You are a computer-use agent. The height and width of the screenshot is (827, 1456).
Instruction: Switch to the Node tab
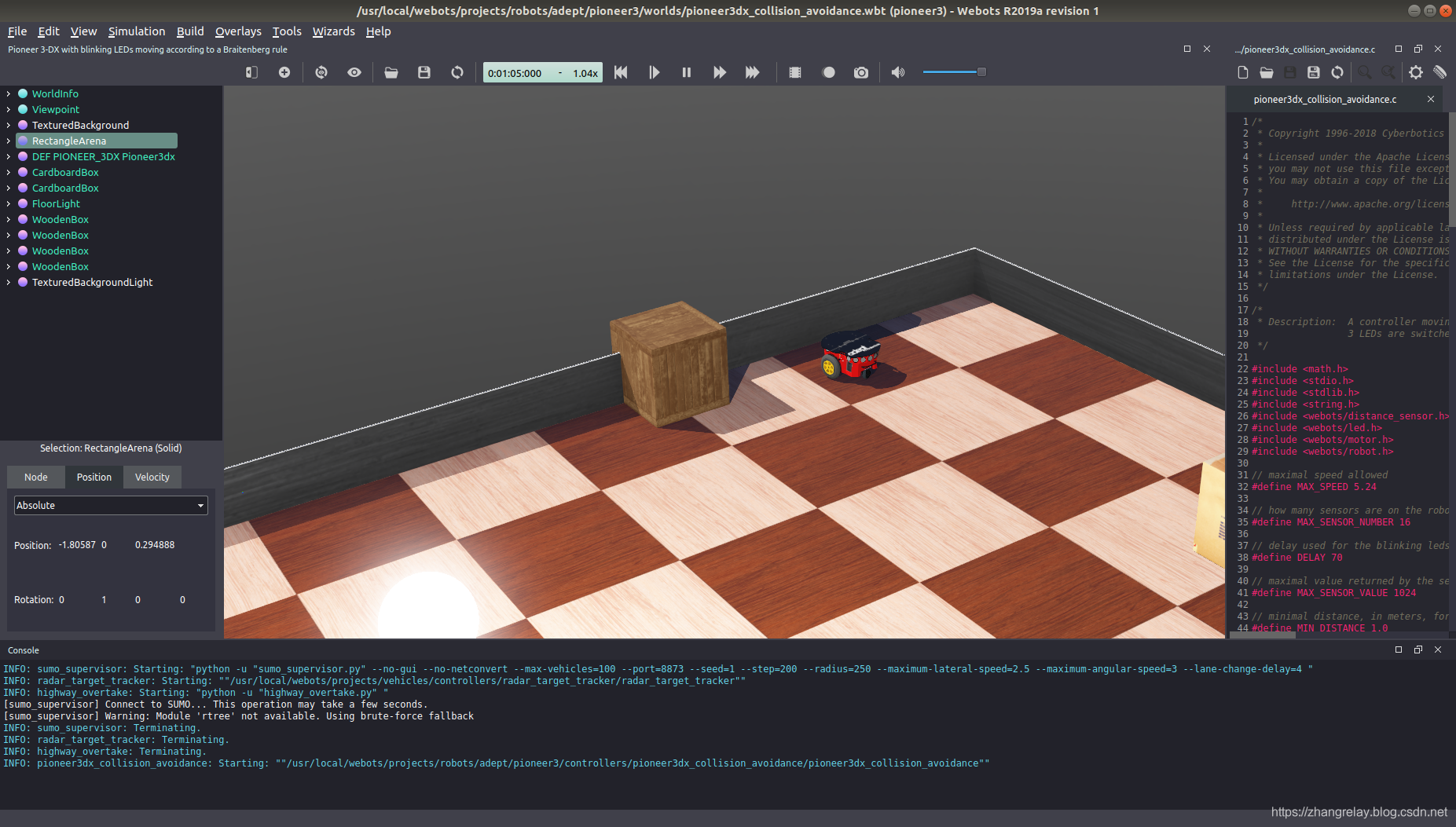coord(36,477)
